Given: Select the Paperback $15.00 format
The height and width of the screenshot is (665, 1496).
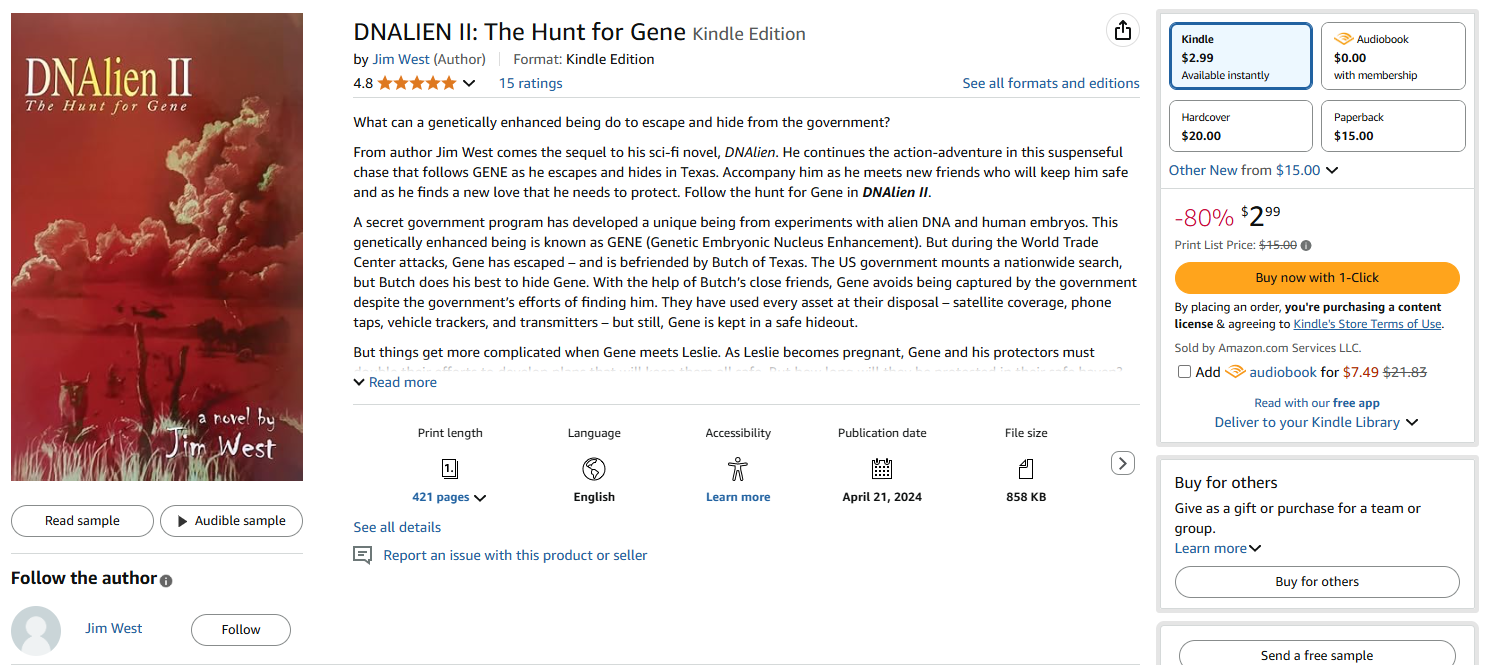Looking at the screenshot, I should click(1392, 126).
